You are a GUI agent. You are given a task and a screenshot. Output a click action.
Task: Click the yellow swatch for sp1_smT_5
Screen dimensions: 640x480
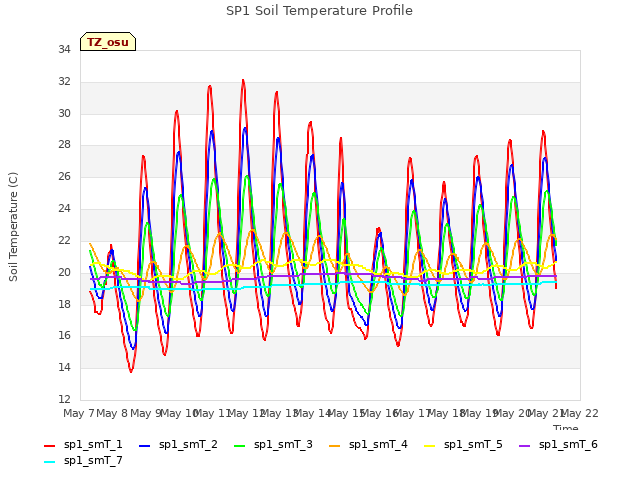click(x=429, y=446)
